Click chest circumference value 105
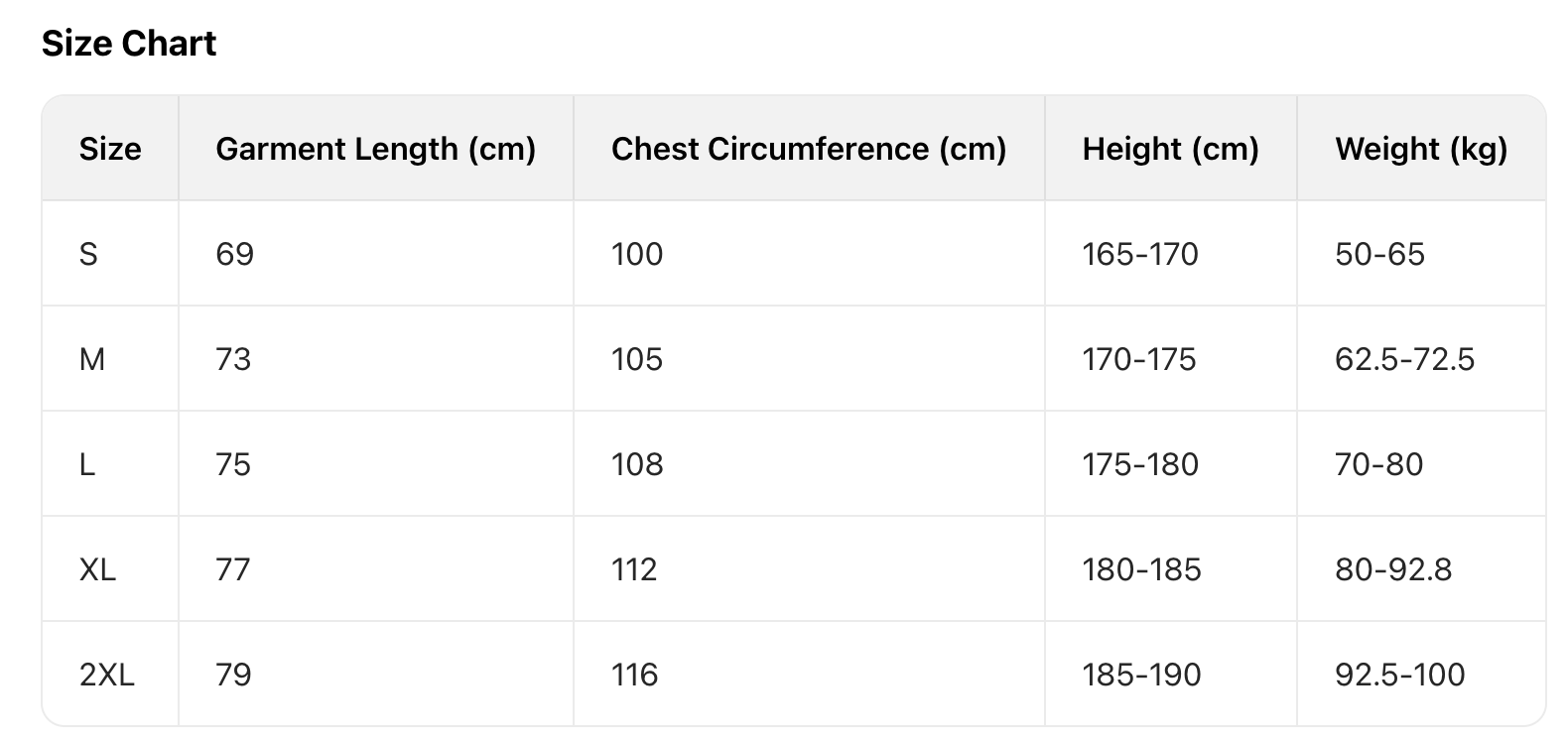 (636, 359)
